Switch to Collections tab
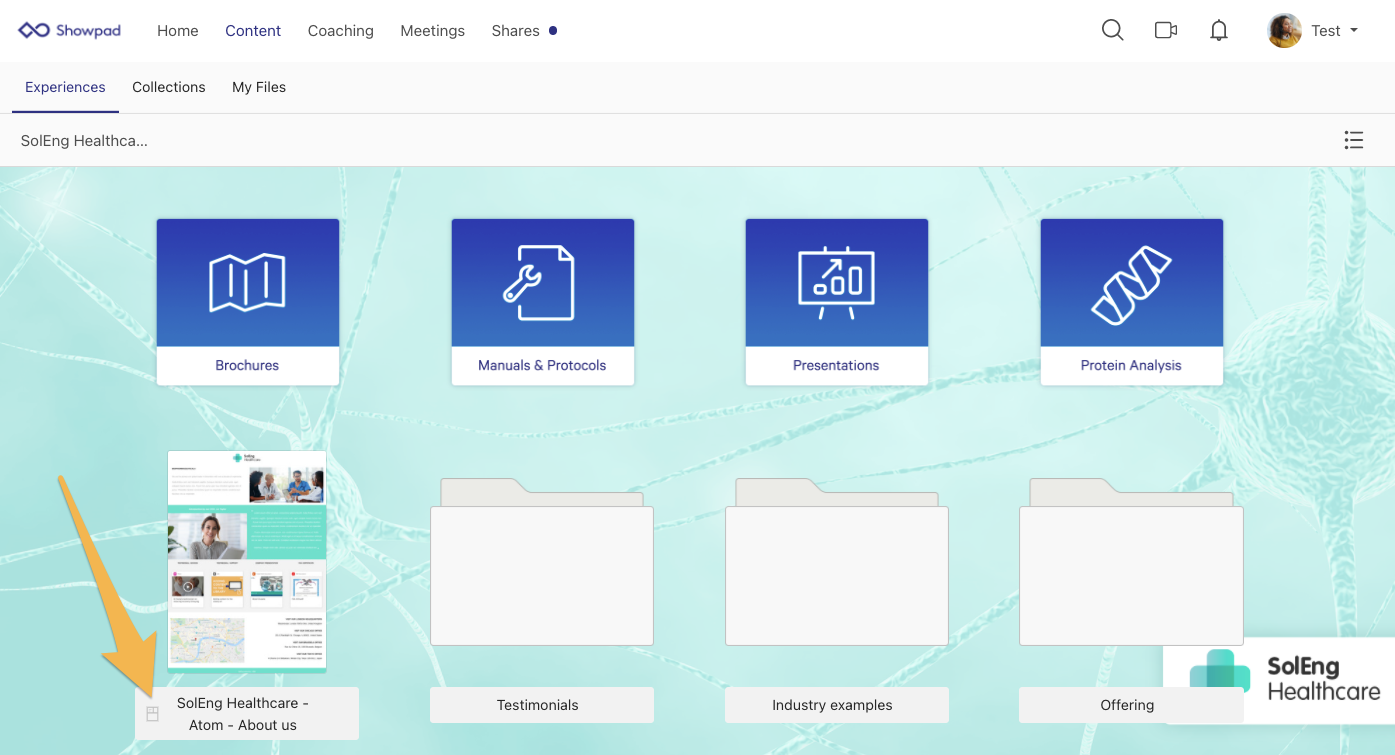 pyautogui.click(x=168, y=87)
